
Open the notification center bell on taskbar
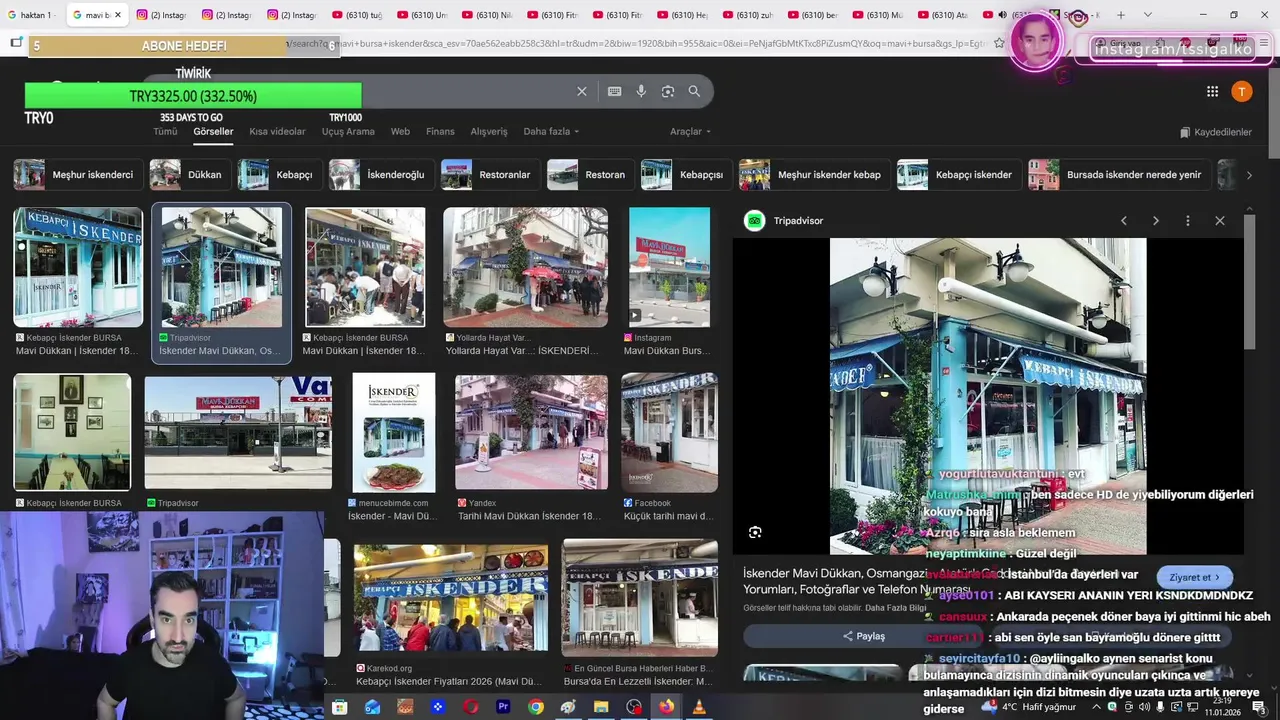click(x=1260, y=707)
